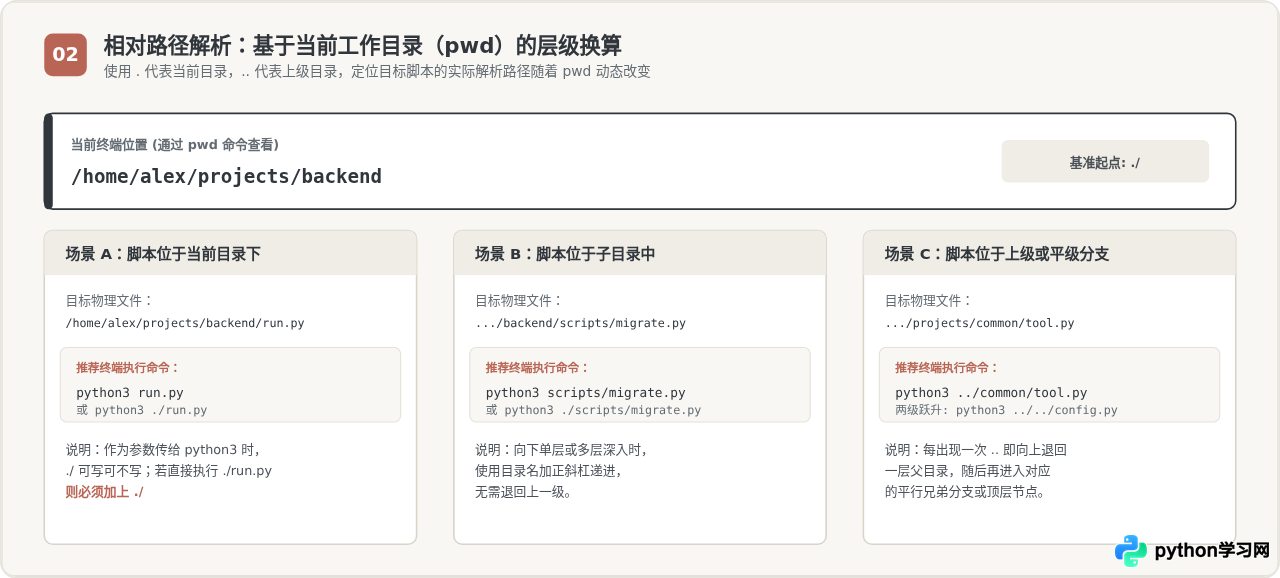Click the python学习网 site name
Screen dimensions: 1280x578
(1212, 551)
